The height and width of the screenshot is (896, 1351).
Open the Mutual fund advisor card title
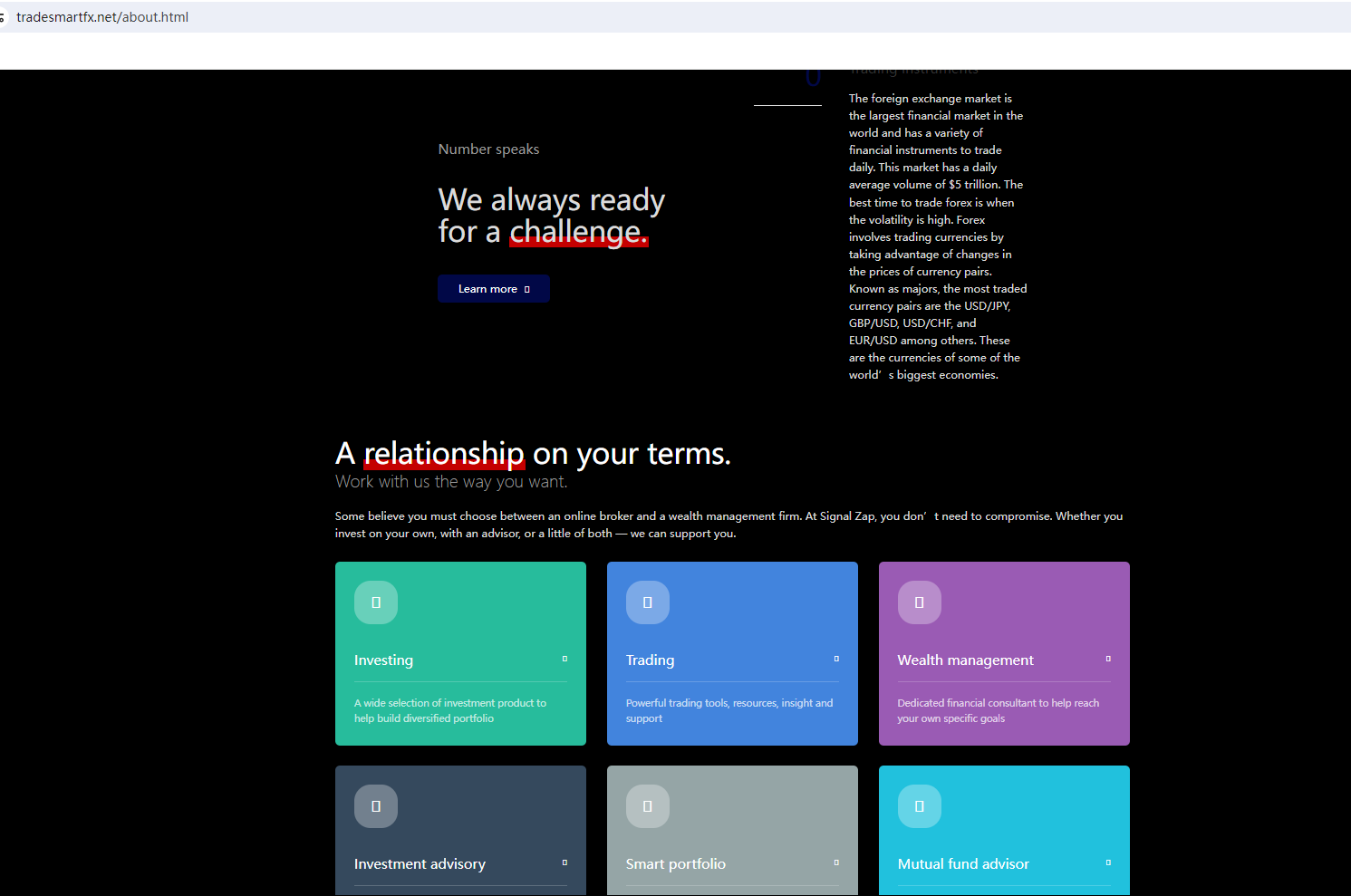pyautogui.click(x=963, y=864)
